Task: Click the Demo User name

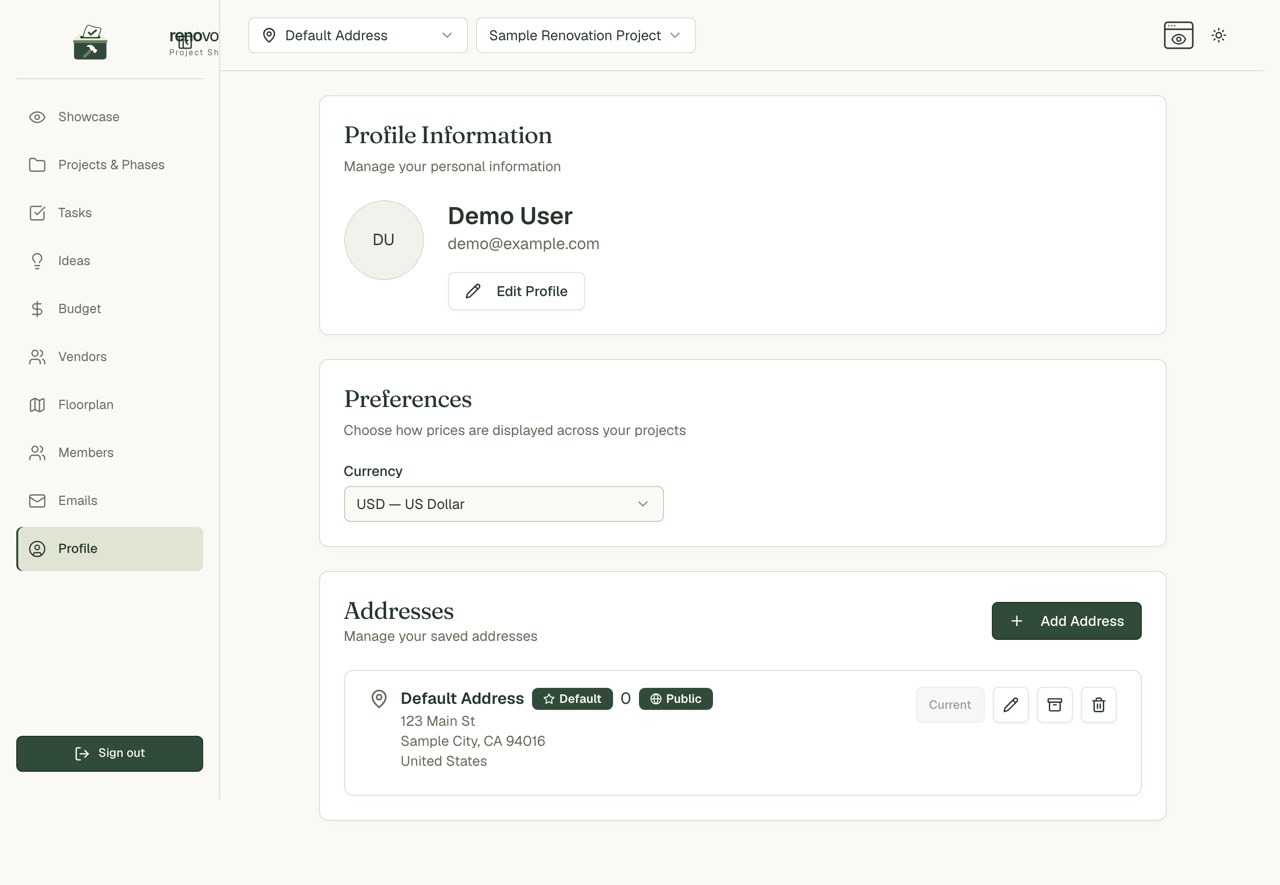Action: tap(510, 216)
